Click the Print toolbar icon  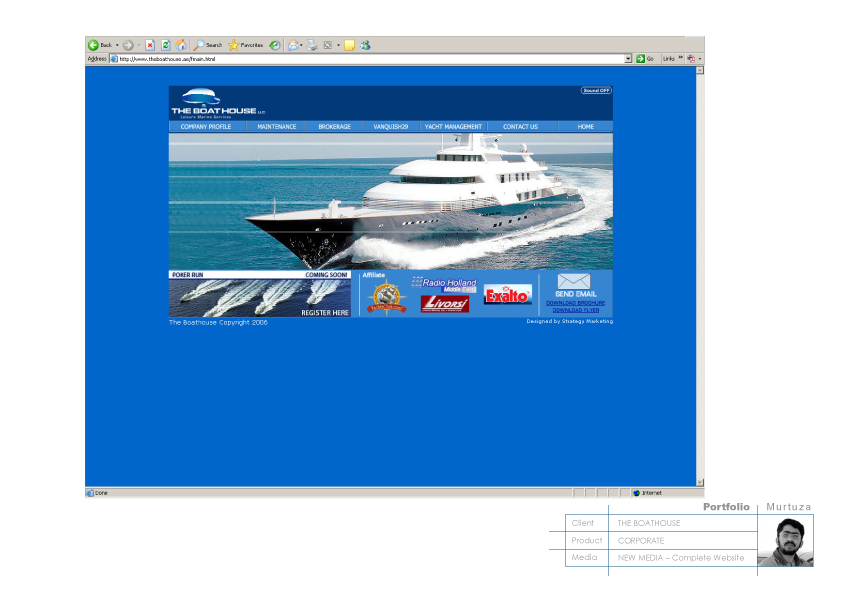[x=312, y=45]
